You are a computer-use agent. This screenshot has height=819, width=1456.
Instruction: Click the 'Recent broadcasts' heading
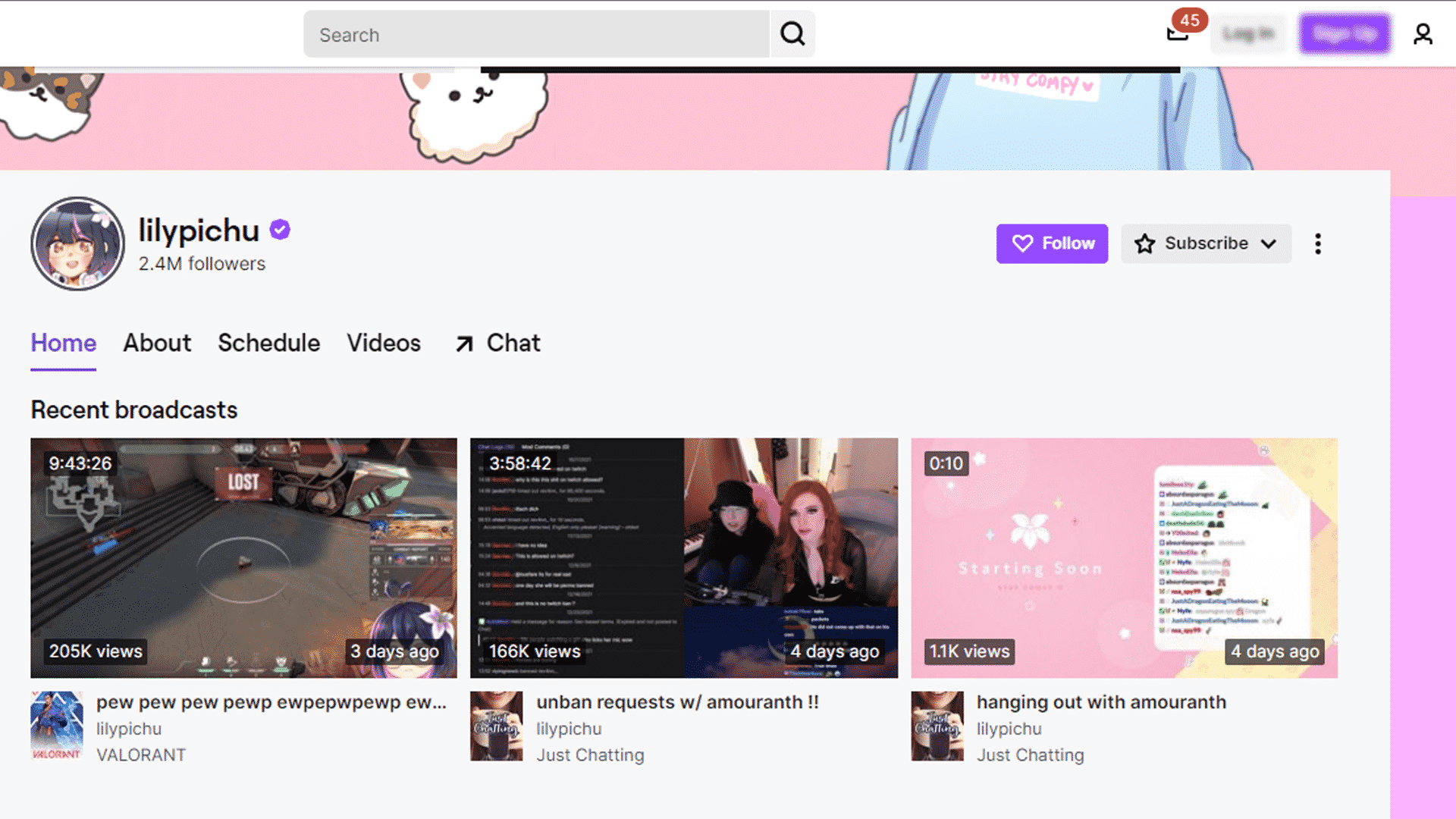134,410
